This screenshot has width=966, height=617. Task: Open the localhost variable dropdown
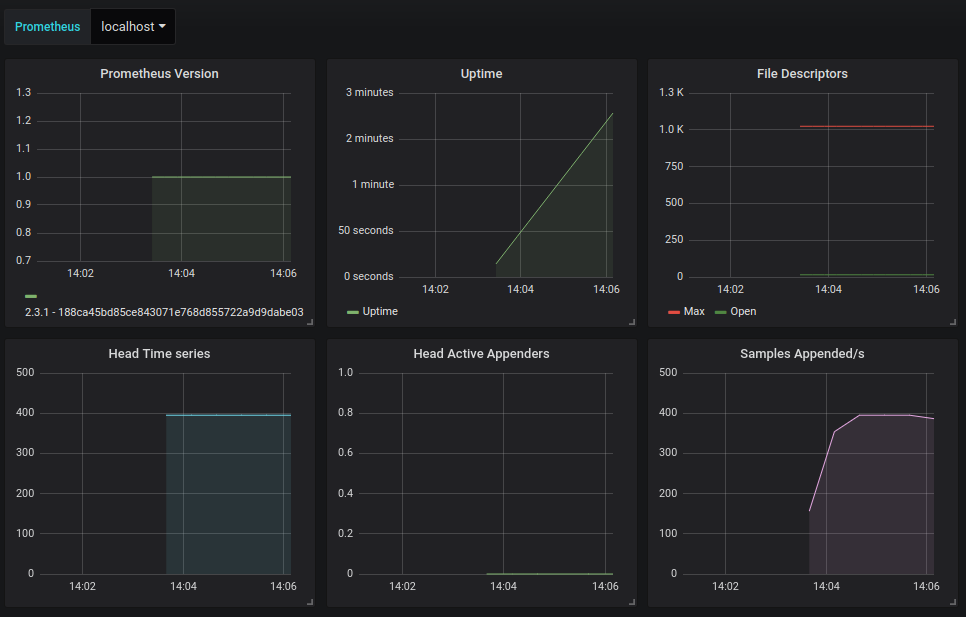(132, 26)
